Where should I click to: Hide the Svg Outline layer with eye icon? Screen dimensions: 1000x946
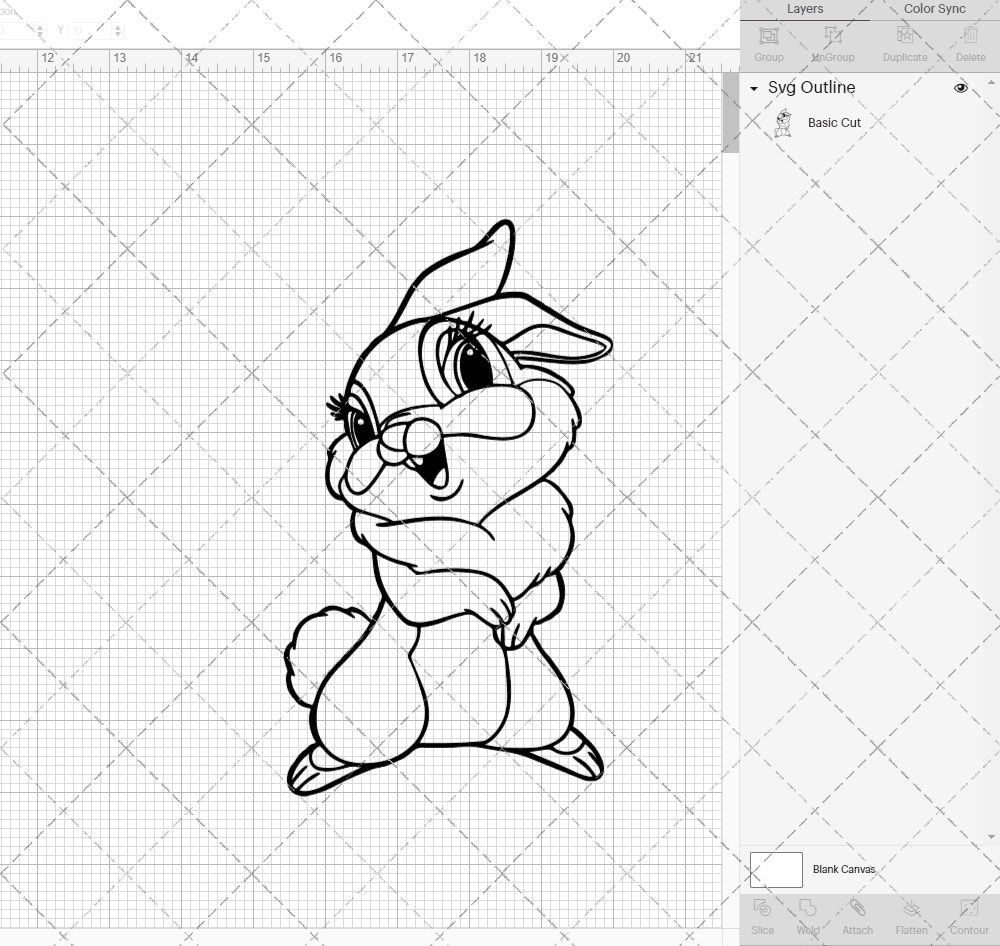tap(960, 88)
